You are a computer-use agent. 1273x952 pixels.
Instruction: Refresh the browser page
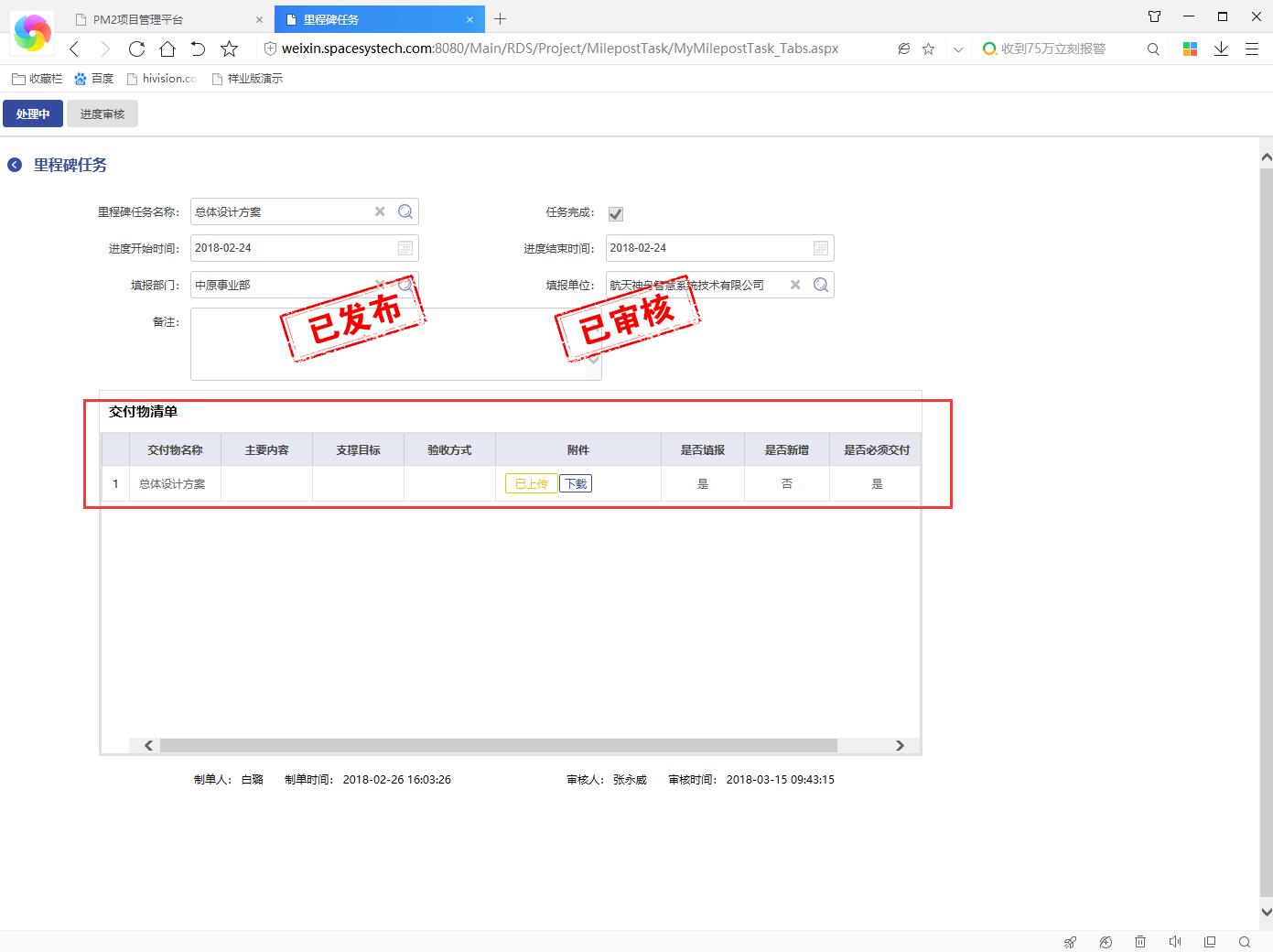tap(136, 49)
